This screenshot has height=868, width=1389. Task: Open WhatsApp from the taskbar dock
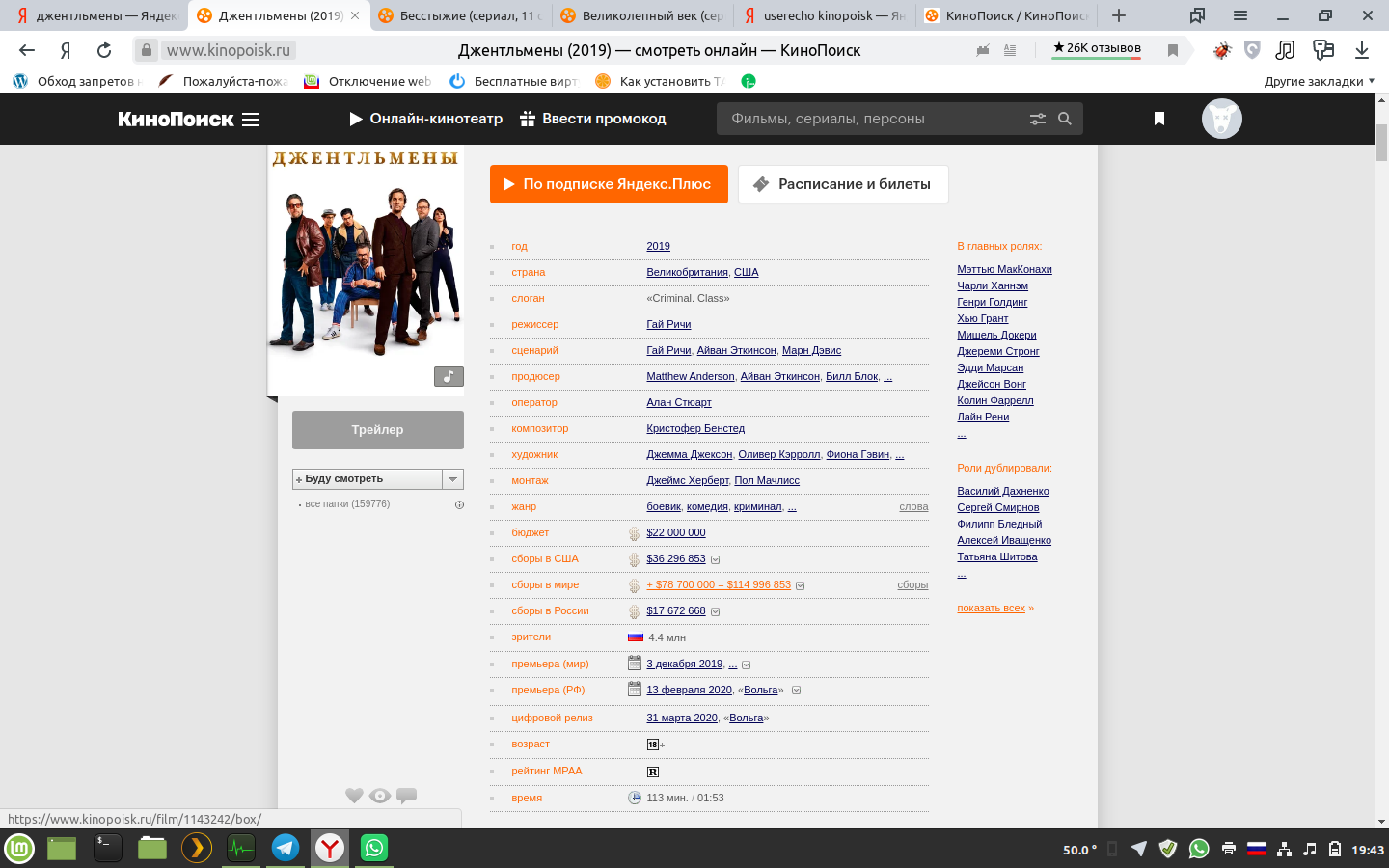[373, 848]
